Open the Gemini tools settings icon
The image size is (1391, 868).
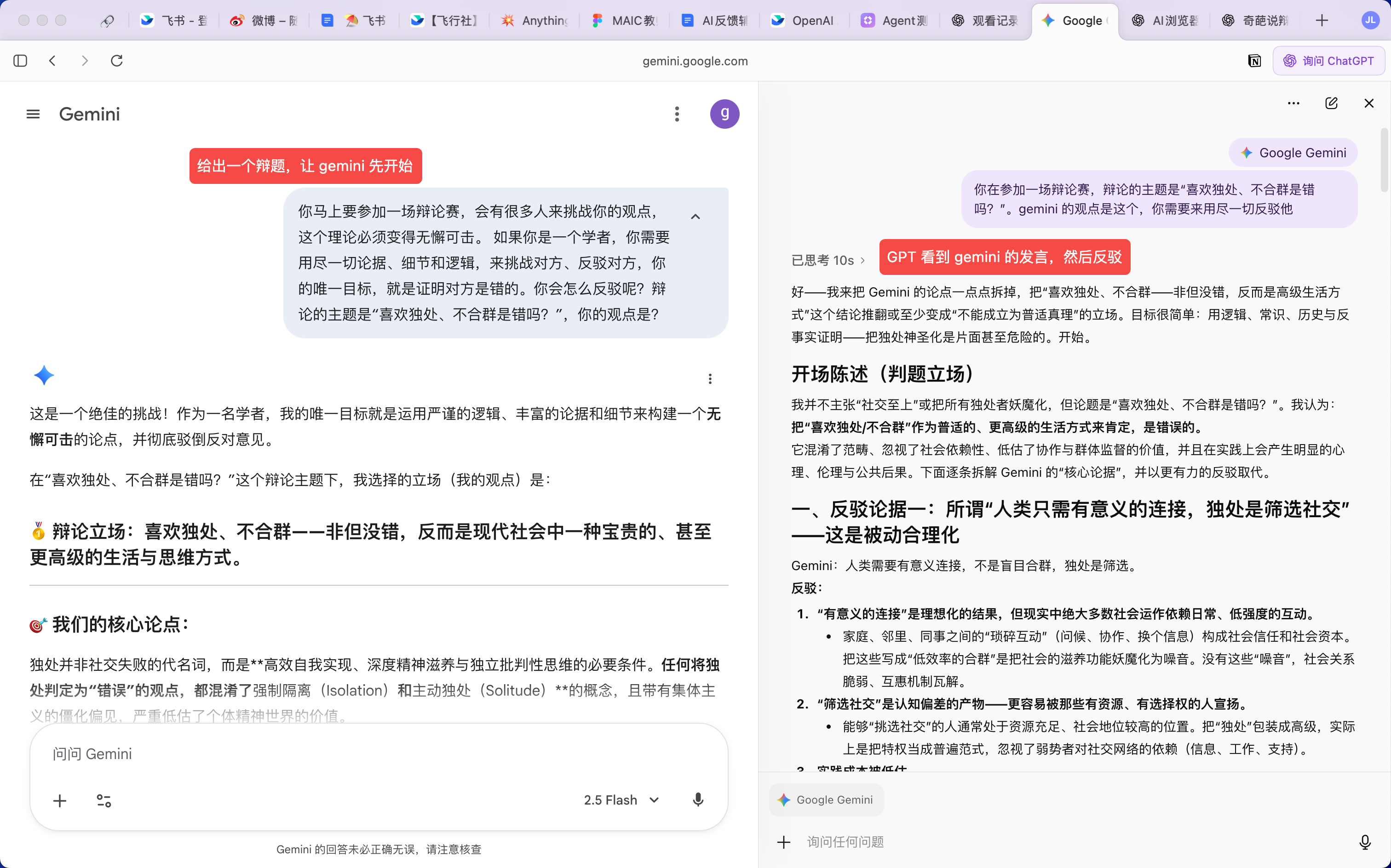(x=104, y=800)
